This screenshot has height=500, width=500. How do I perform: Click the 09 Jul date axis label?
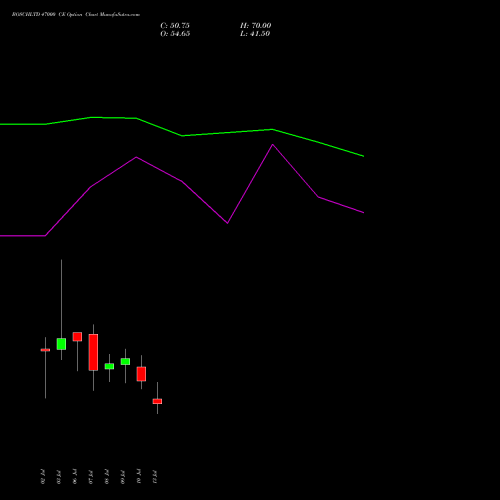point(123,477)
